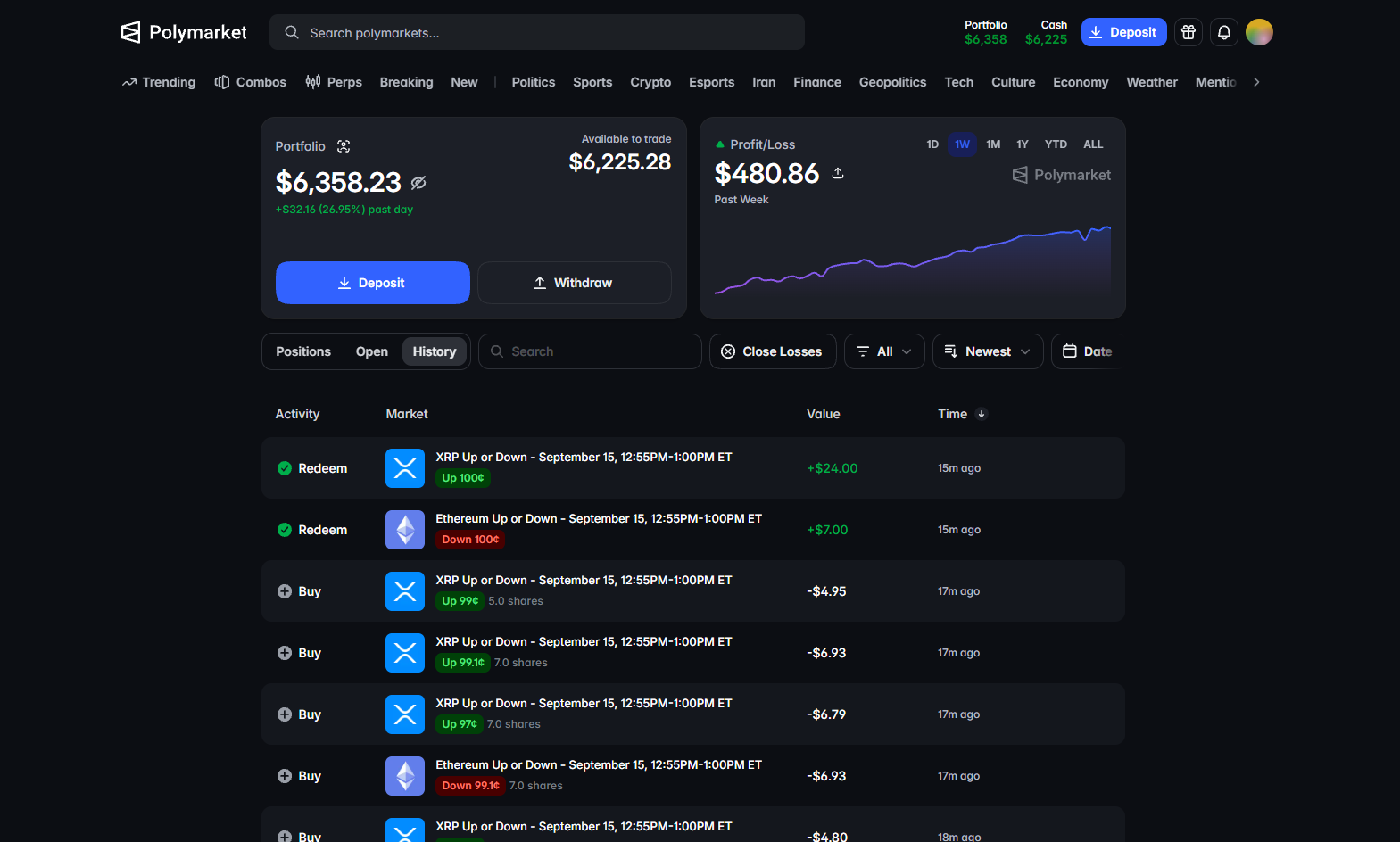Click the portfolio scan icon next to Portfolio

click(344, 146)
